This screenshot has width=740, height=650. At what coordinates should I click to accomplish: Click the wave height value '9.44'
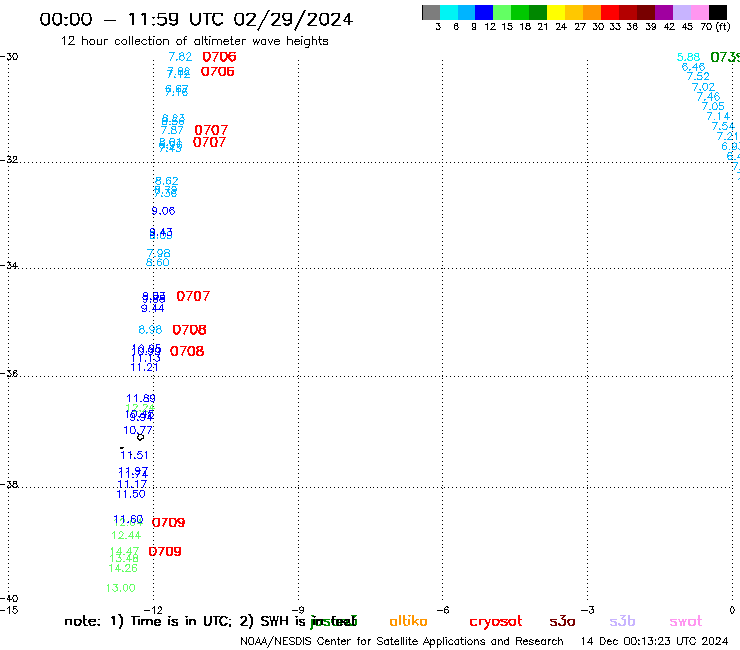point(152,308)
